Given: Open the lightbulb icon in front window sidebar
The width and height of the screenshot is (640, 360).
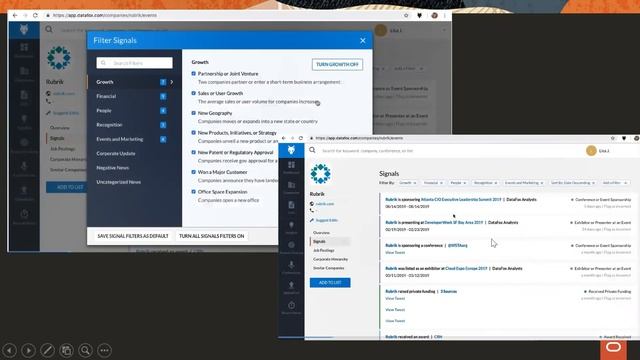Looking at the screenshot, I should (291, 225).
